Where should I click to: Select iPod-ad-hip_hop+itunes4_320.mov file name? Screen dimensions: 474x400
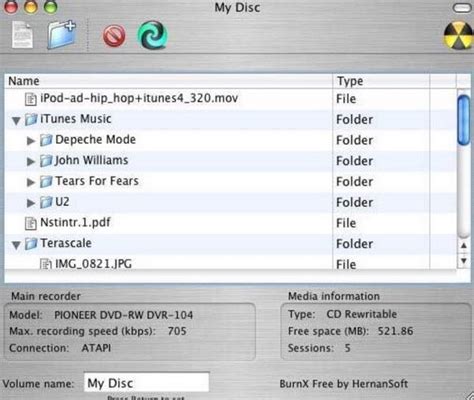pyautogui.click(x=139, y=98)
